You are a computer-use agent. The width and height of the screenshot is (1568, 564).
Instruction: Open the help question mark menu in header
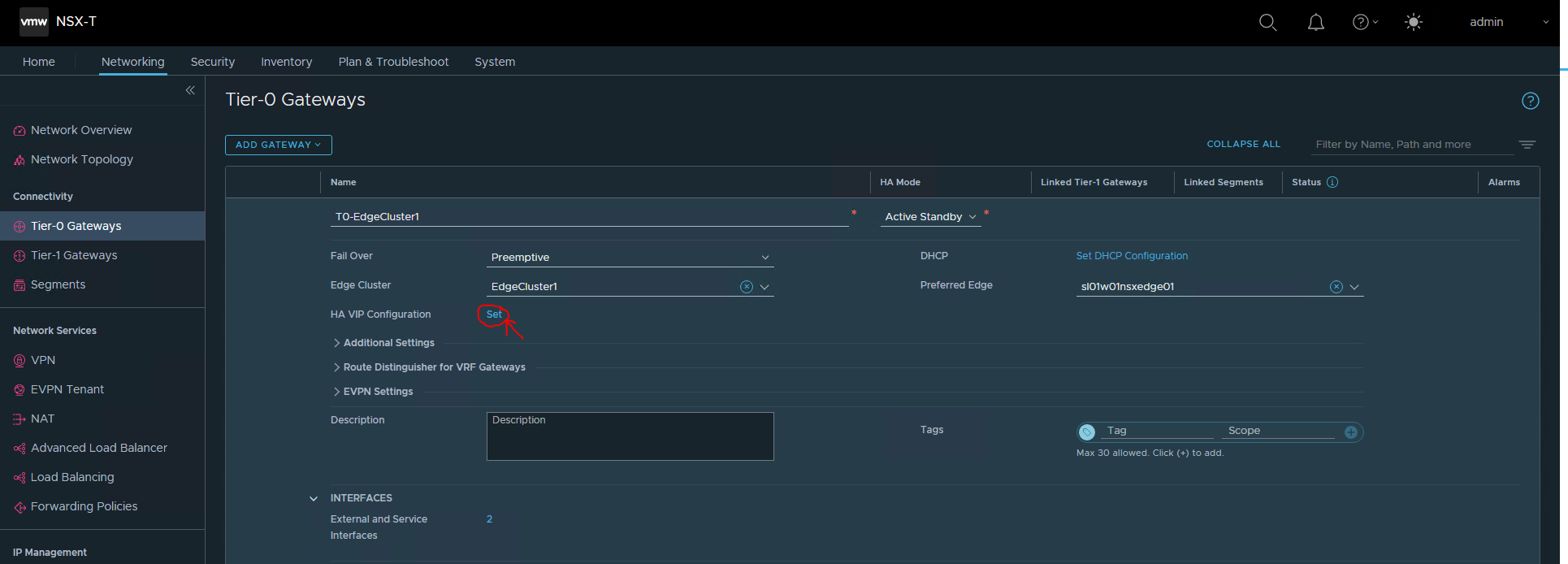pyautogui.click(x=1365, y=22)
